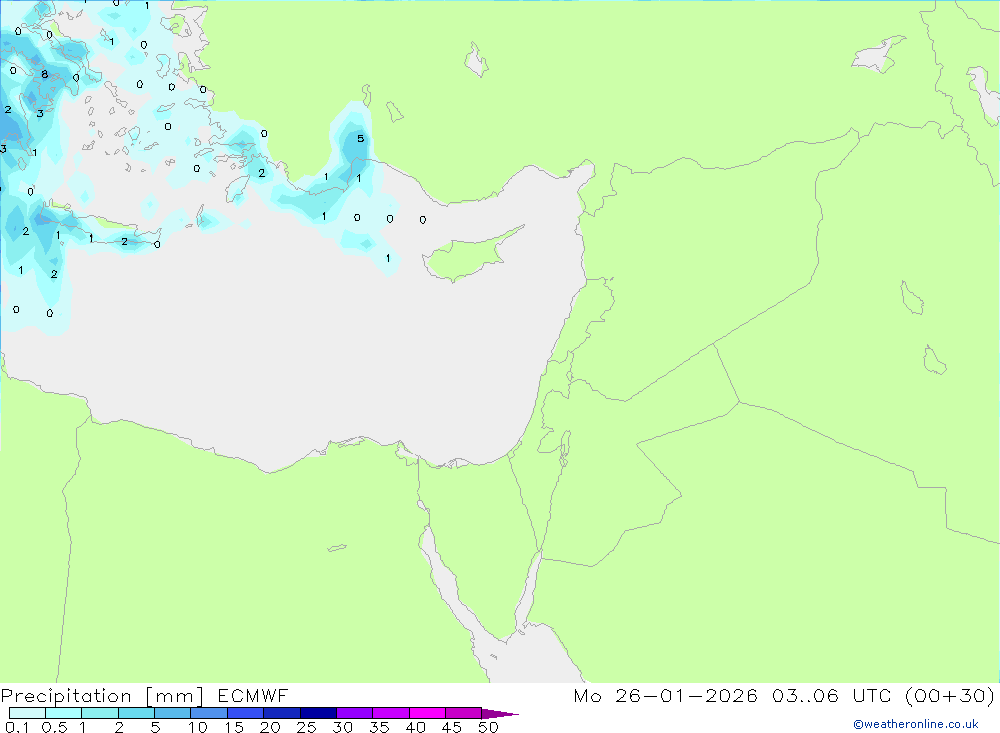
Task: Open the weatheronline.co.uk copyright link
Action: tap(915, 724)
